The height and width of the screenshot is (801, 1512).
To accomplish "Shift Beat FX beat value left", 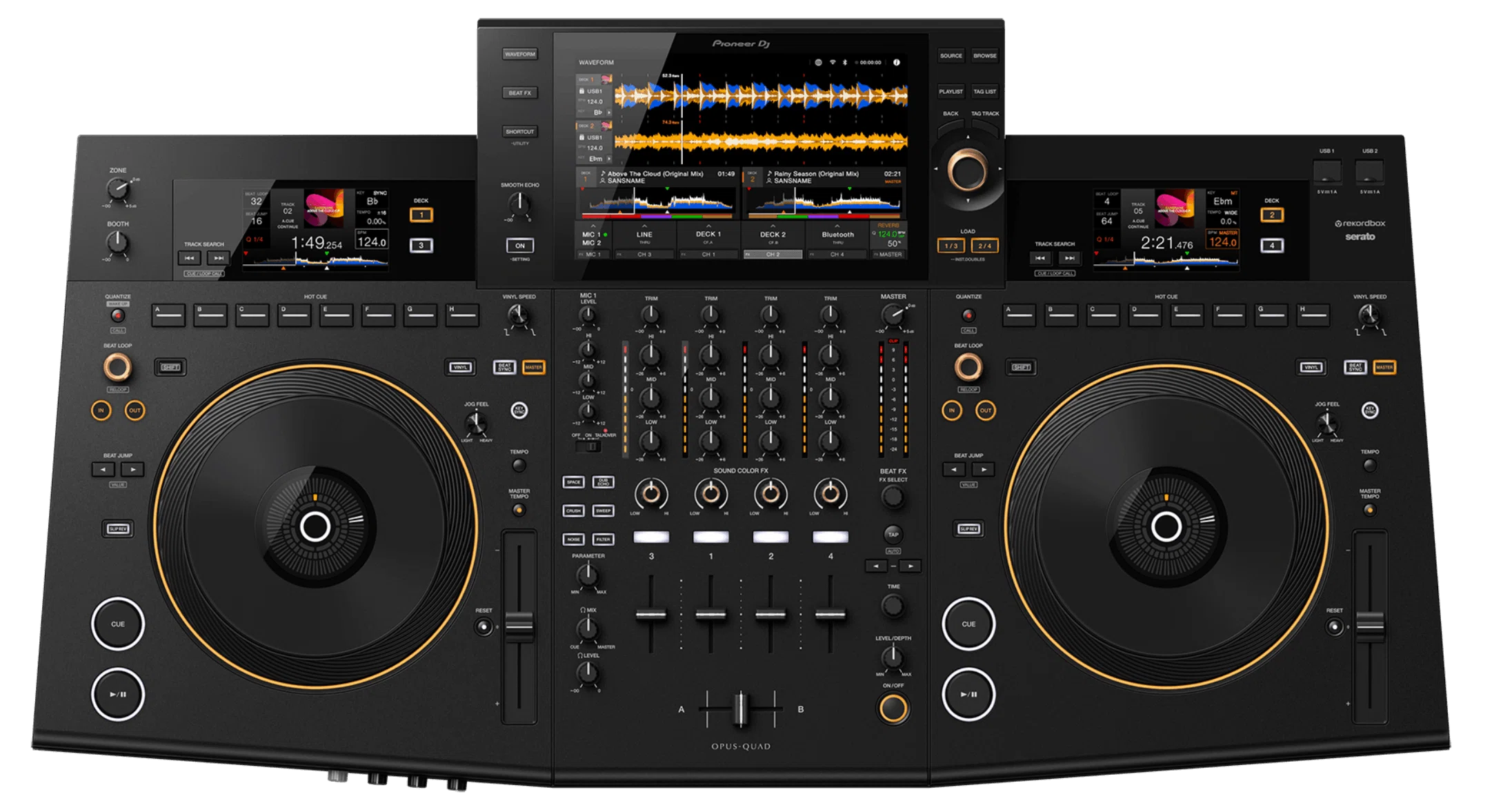I will click(876, 566).
